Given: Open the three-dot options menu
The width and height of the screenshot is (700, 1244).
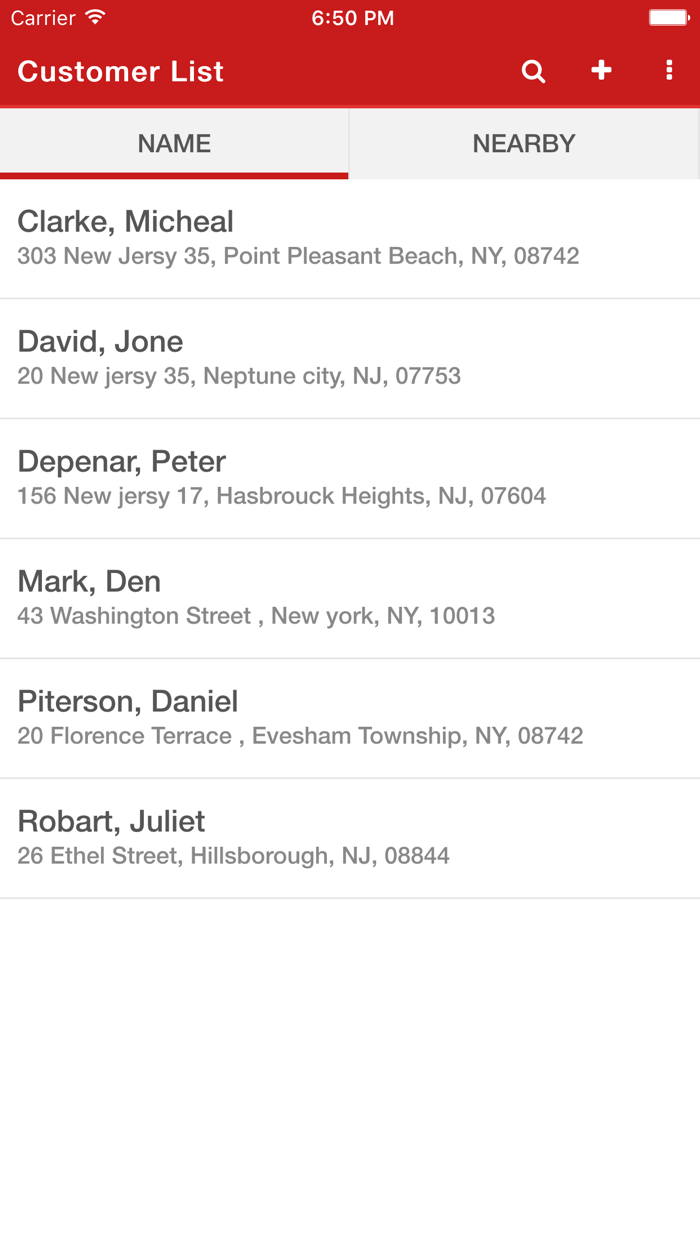Looking at the screenshot, I should 669,71.
